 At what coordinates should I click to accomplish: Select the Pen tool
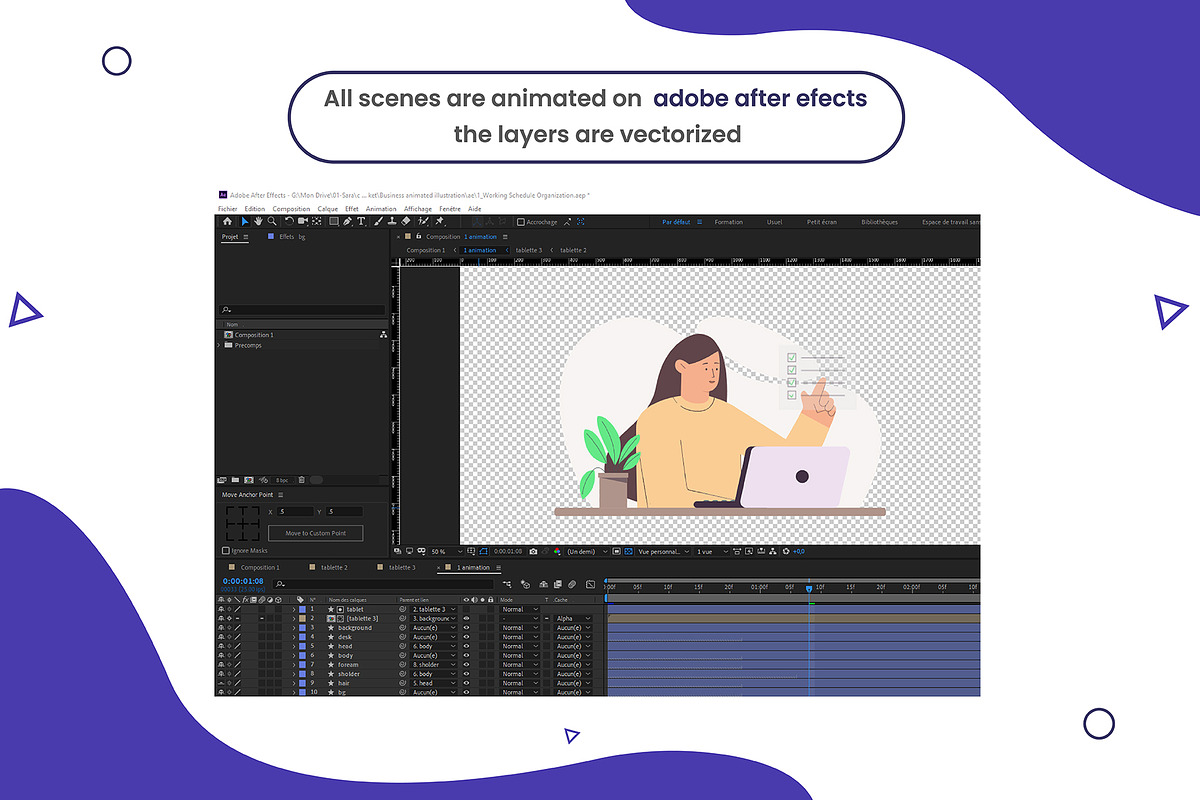tap(347, 222)
